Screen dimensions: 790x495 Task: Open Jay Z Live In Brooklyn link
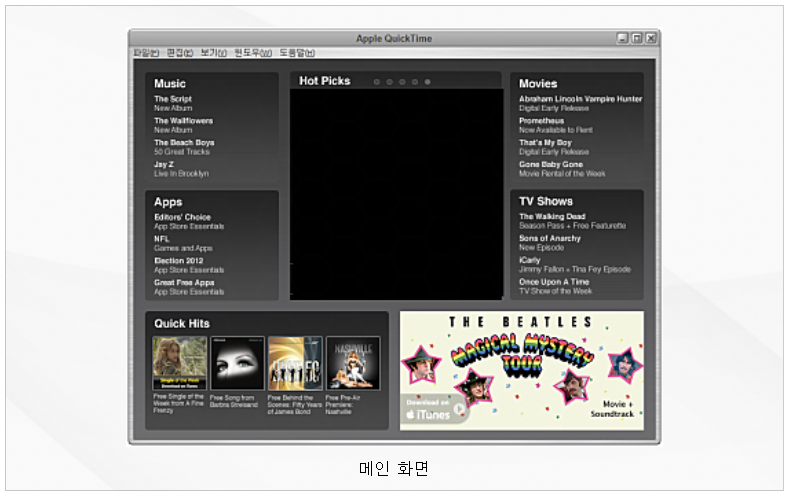(x=181, y=169)
